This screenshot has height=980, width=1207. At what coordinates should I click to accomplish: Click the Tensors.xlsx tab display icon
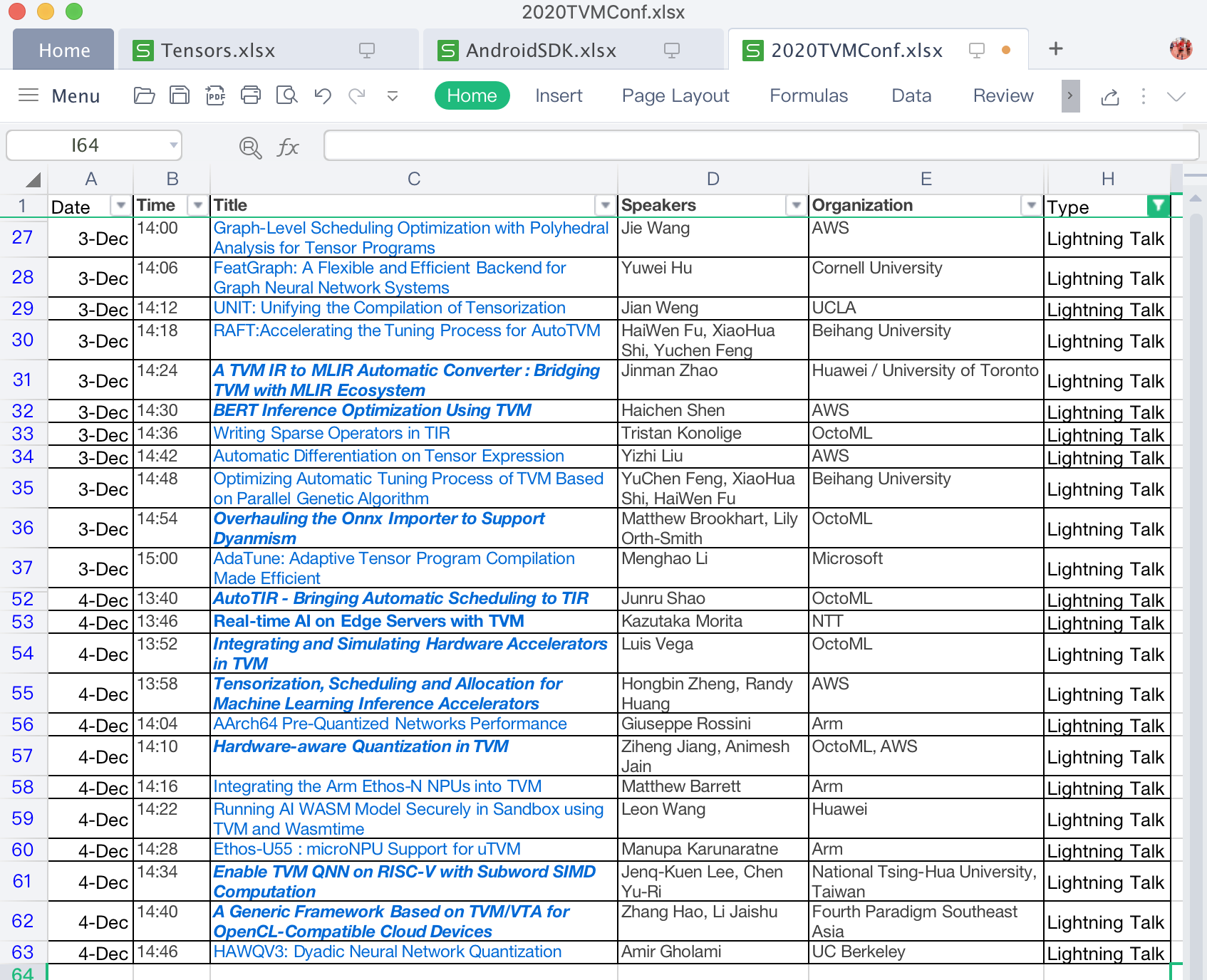367,50
